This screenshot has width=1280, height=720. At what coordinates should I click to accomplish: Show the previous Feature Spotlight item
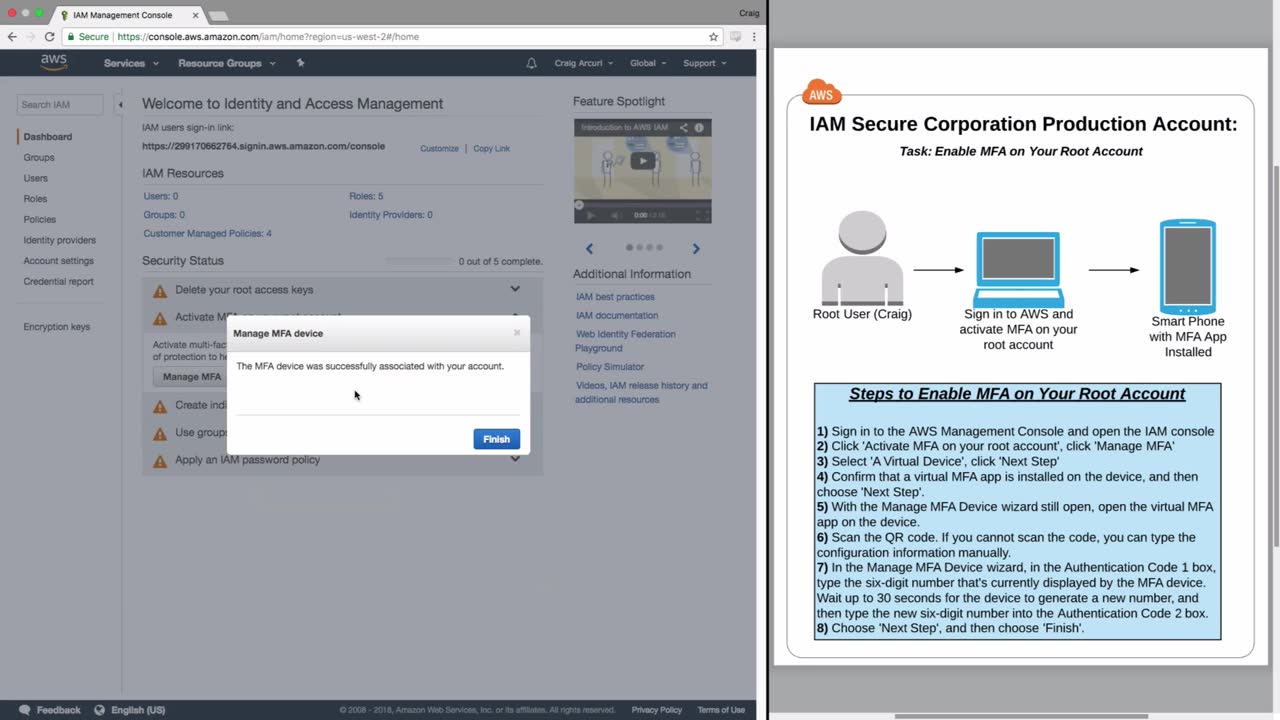coord(589,248)
